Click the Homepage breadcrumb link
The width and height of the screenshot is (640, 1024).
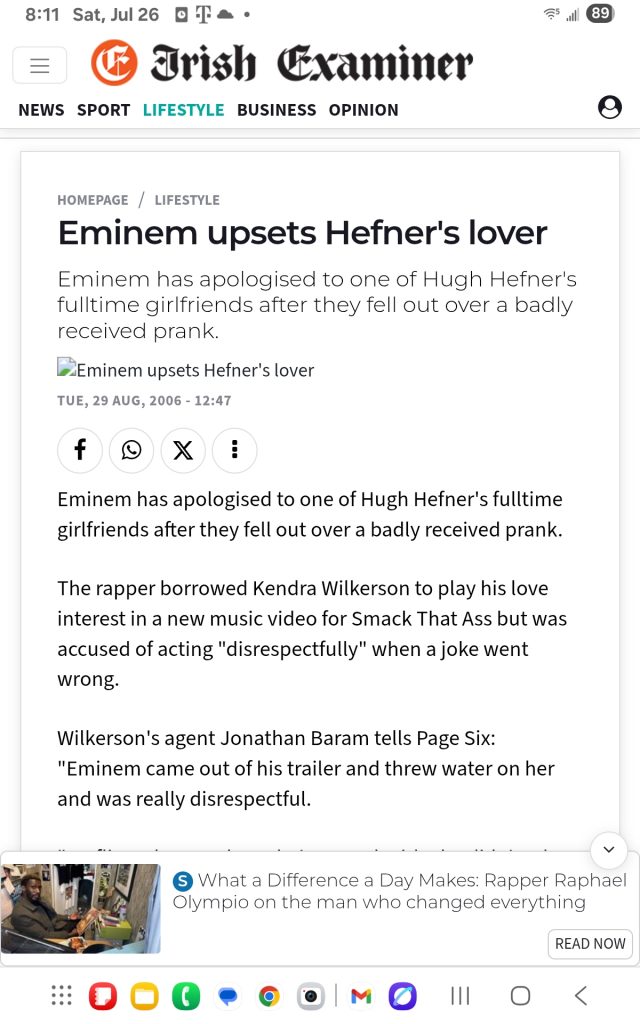(93, 200)
